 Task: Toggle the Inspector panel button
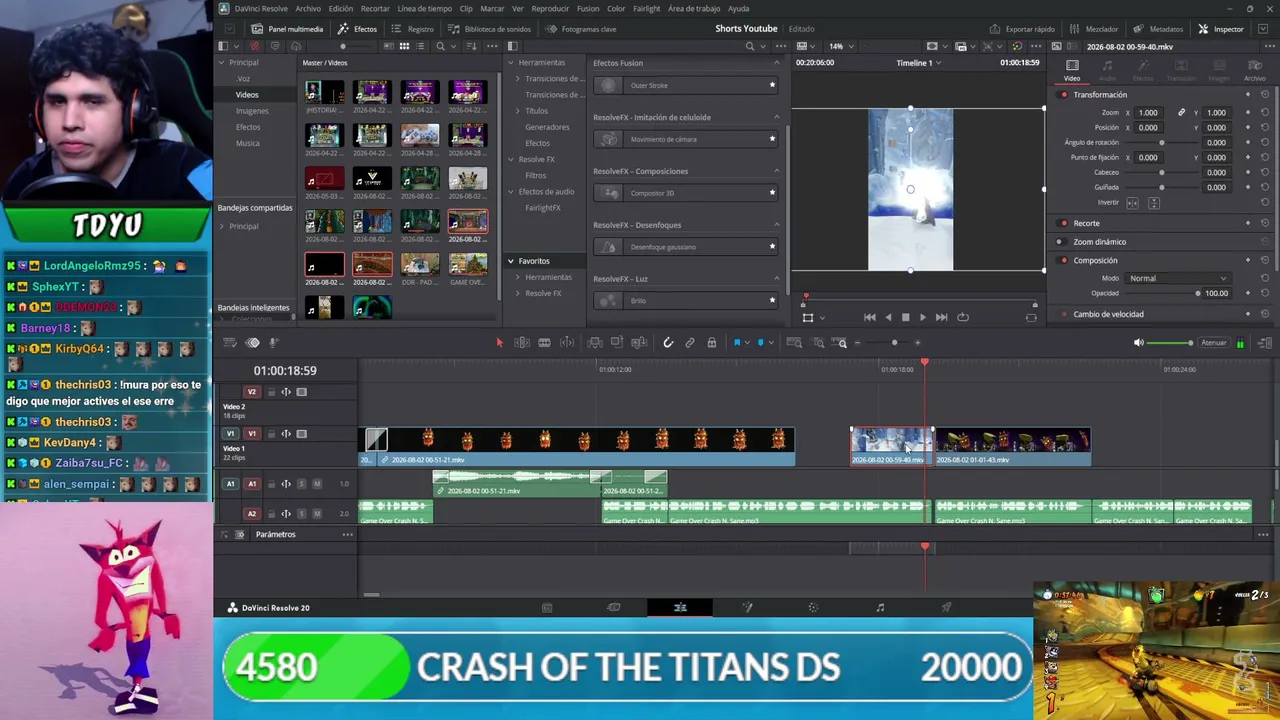[x=1221, y=29]
